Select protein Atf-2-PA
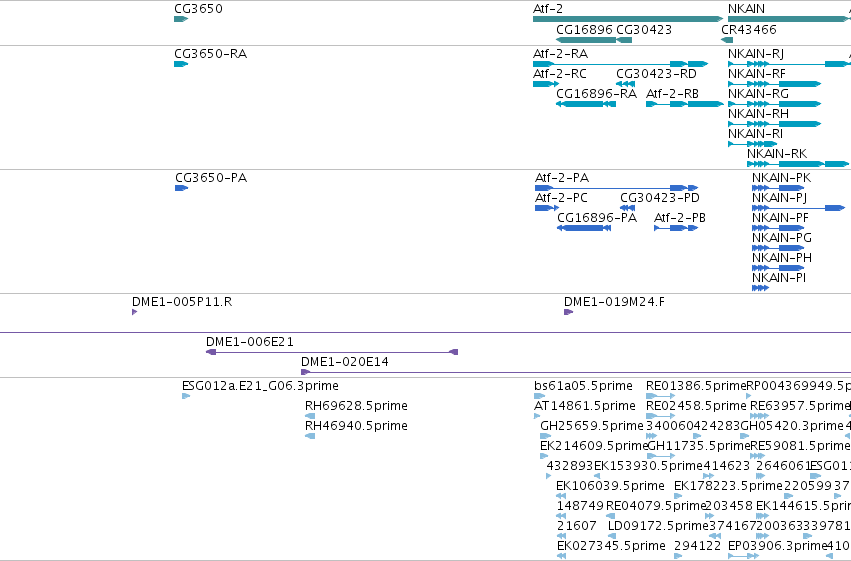This screenshot has width=851, height=561. pyautogui.click(x=617, y=188)
